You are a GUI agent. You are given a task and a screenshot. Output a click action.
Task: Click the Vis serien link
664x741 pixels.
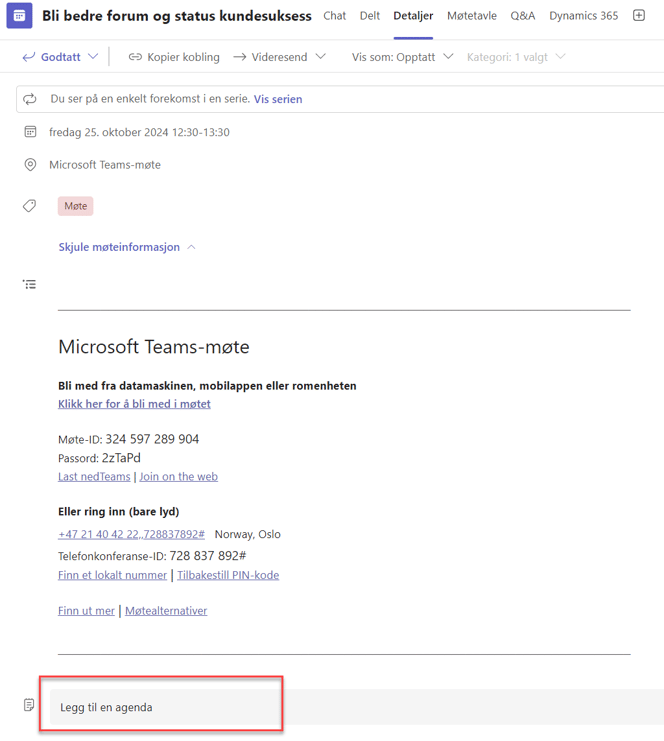pyautogui.click(x=278, y=99)
